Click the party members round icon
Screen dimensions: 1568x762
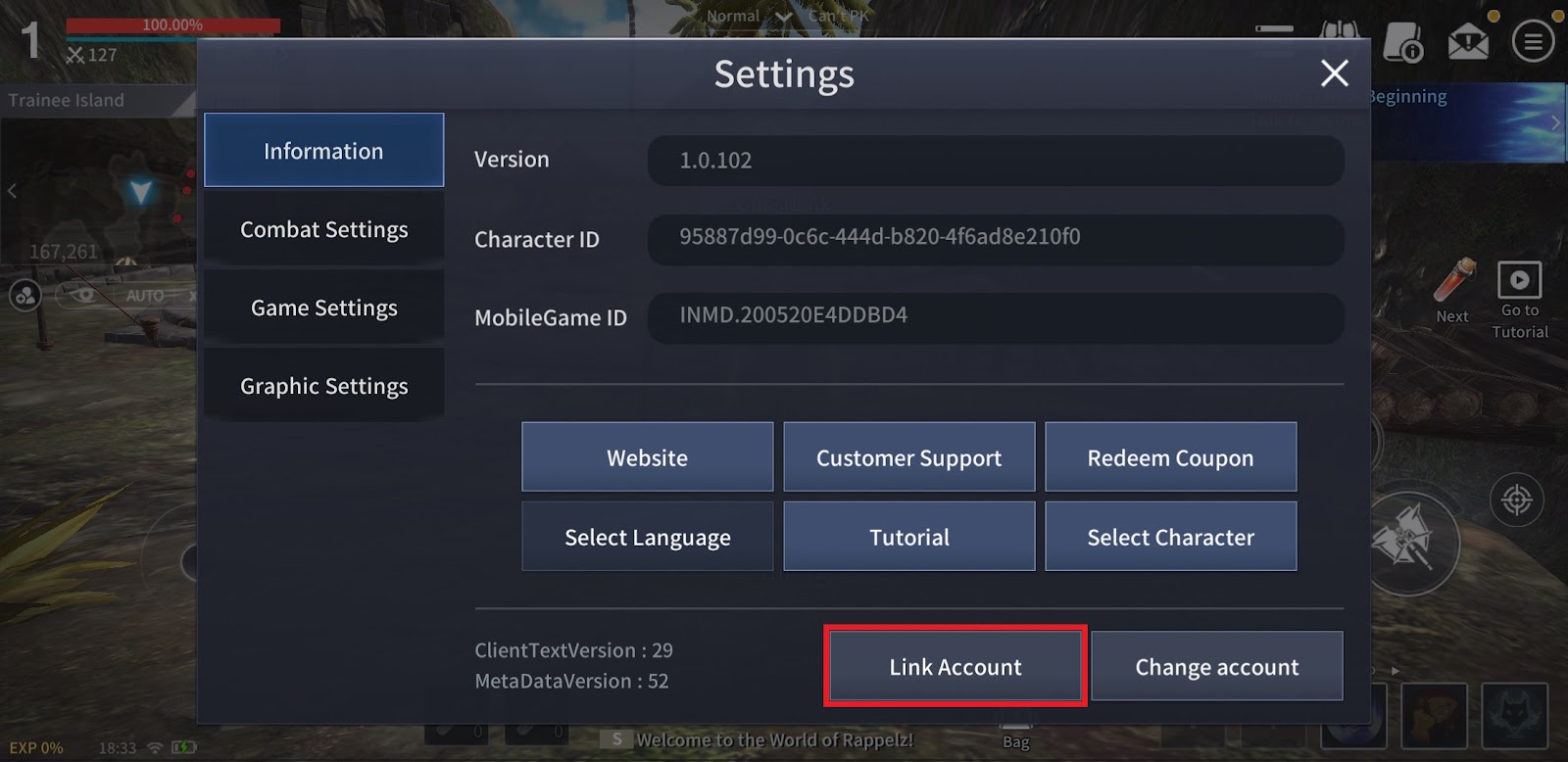pos(25,295)
